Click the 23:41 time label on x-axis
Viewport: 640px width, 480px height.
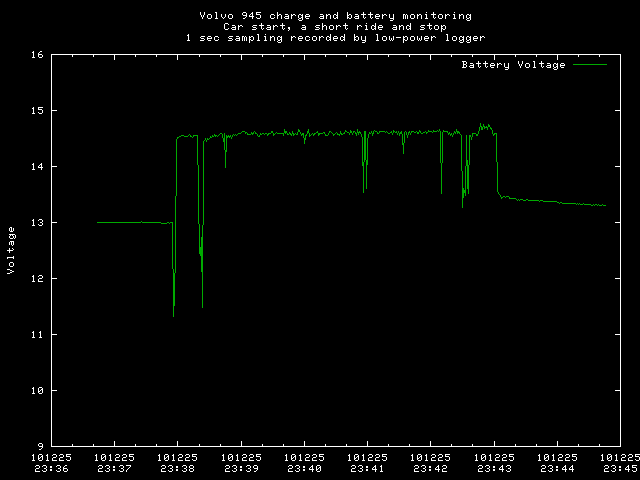(367, 468)
